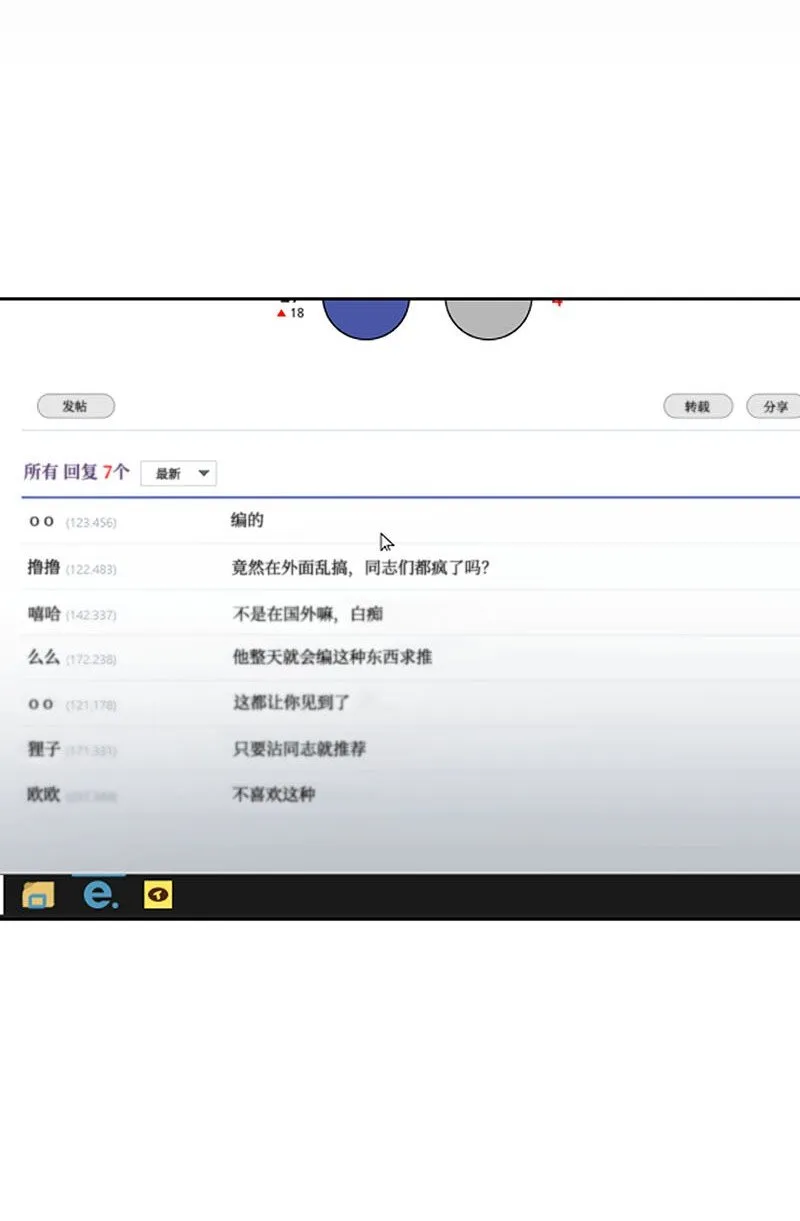The image size is (800, 1221).
Task: Click username O O with ID 121.178
Action: point(41,704)
